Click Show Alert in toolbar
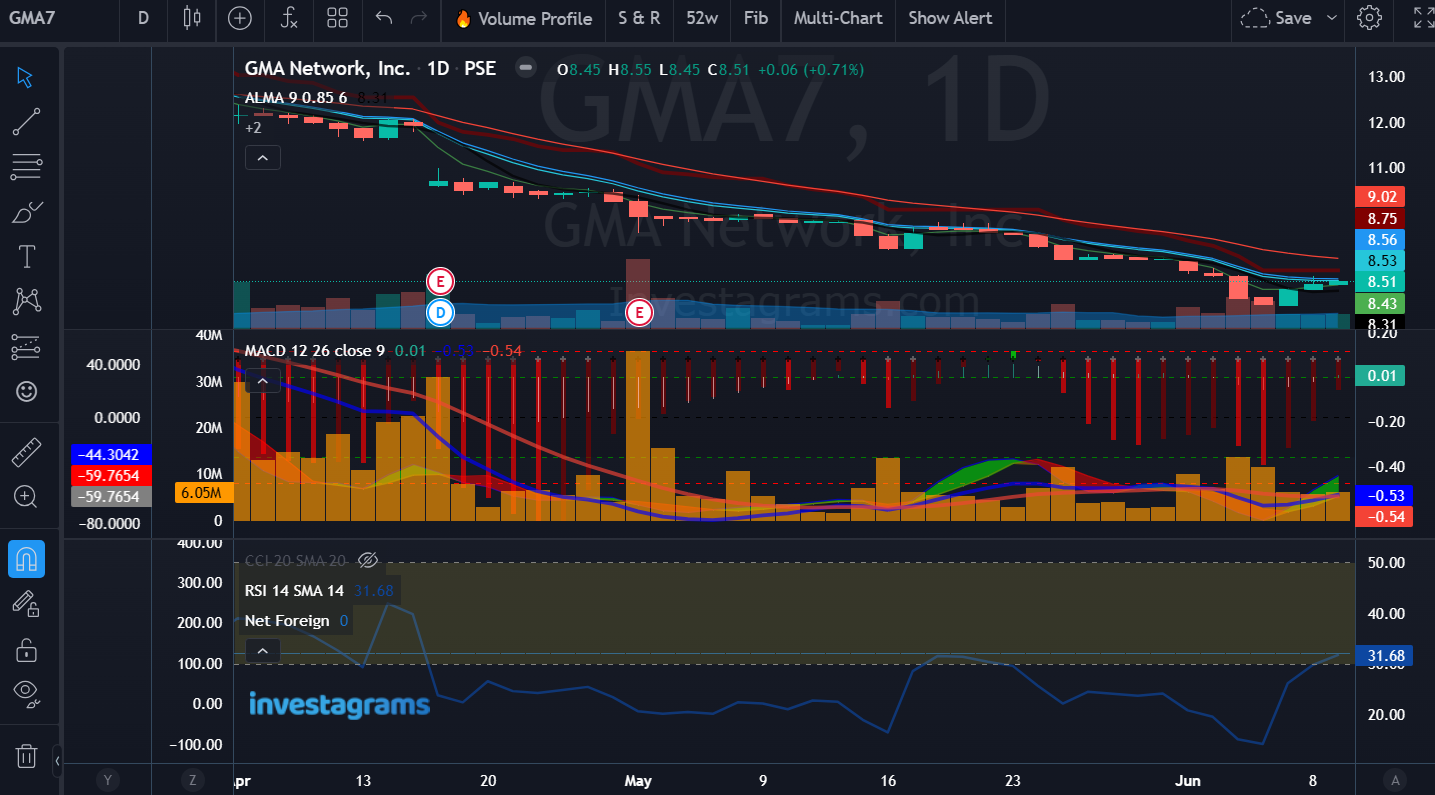The width and height of the screenshot is (1435, 795). tap(950, 18)
